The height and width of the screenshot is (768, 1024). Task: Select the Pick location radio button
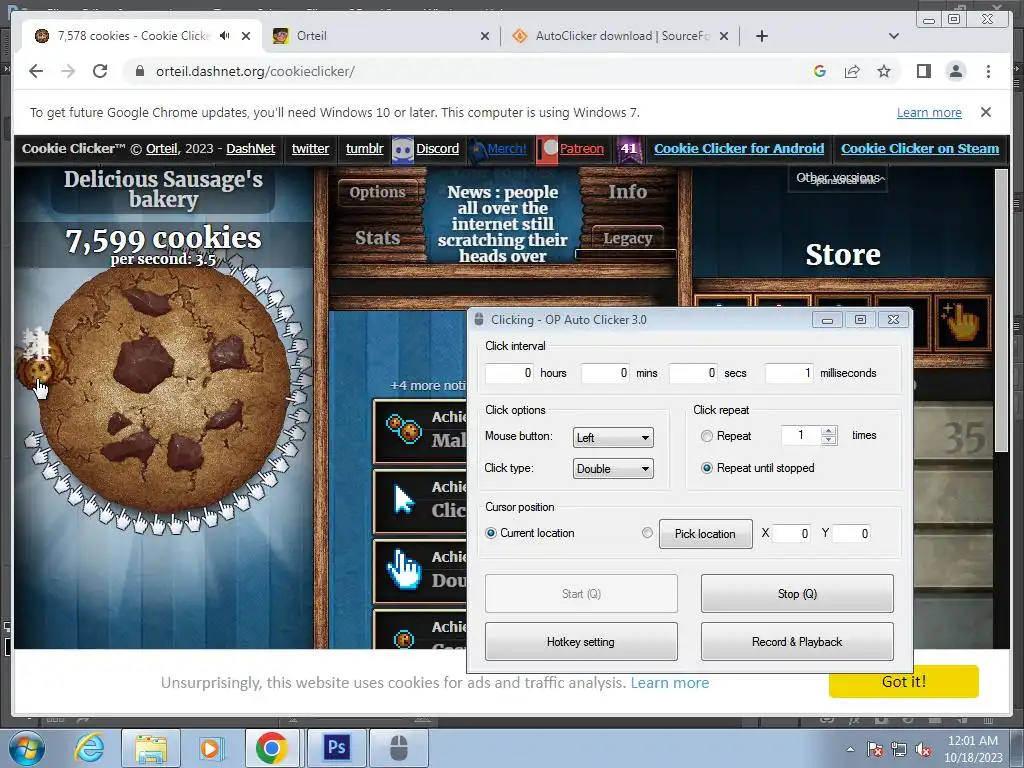click(647, 533)
